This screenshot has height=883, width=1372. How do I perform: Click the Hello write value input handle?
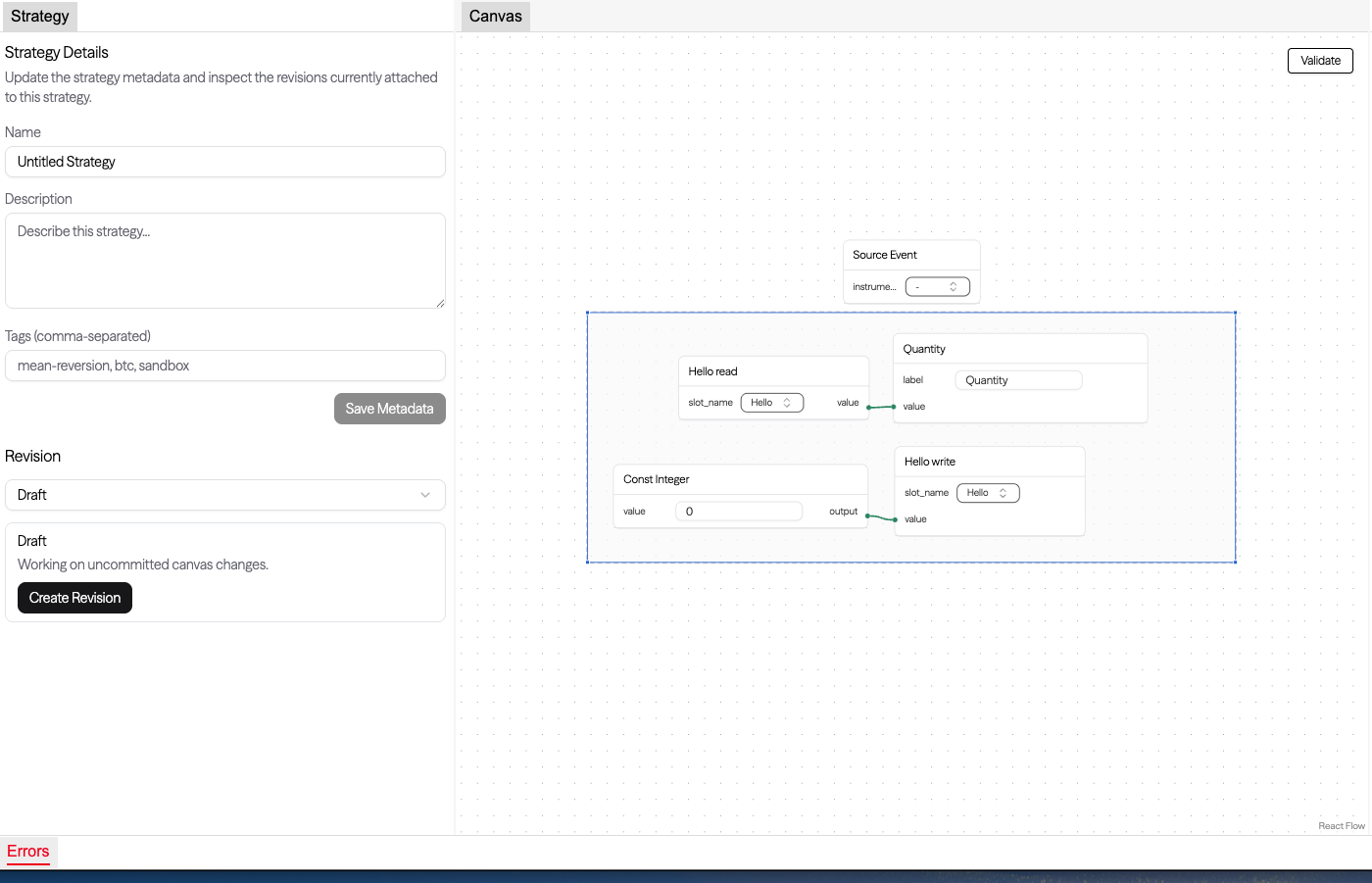(x=895, y=519)
